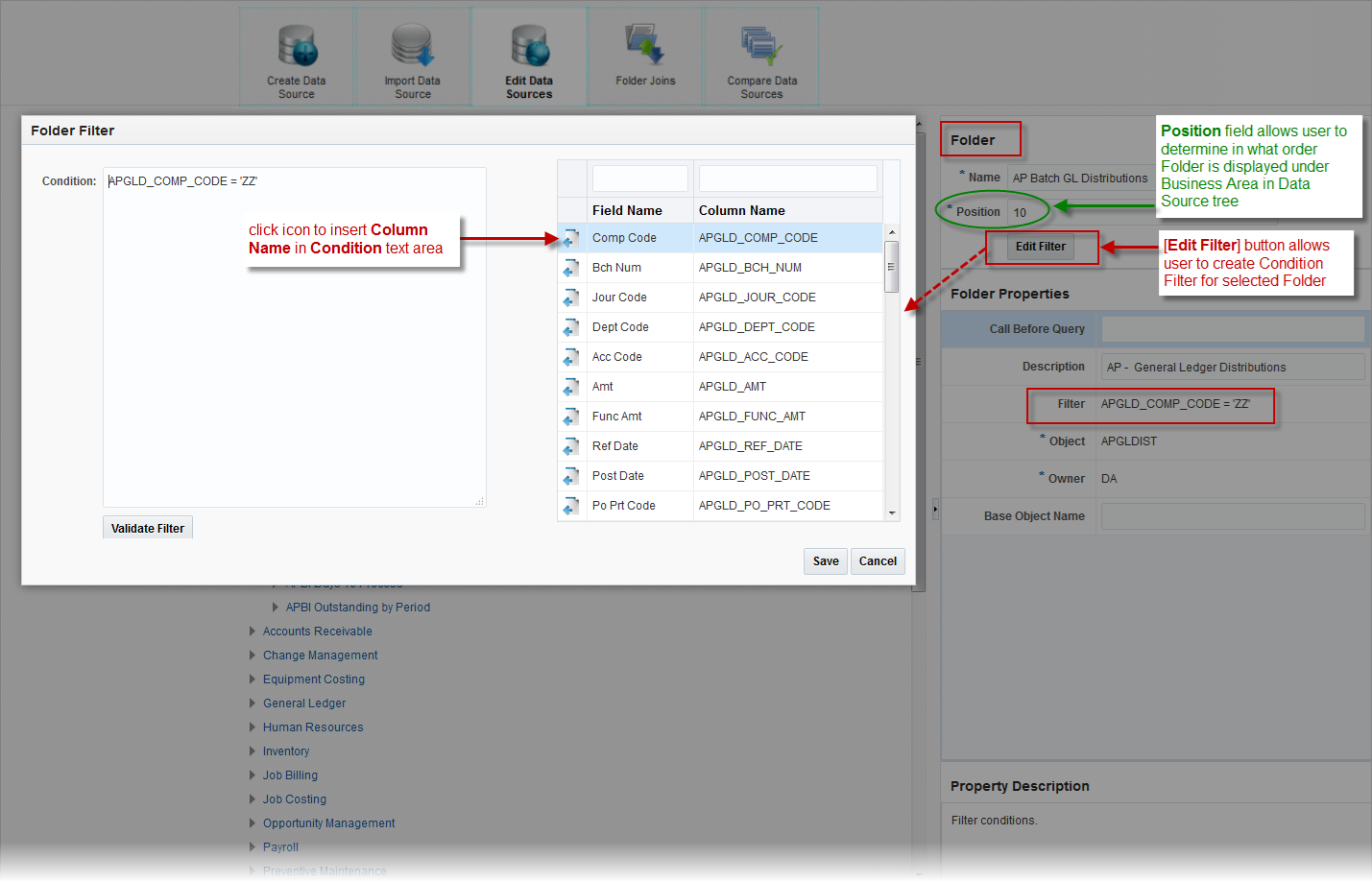The height and width of the screenshot is (882, 1372).
Task: Expand the General Ledger tree node
Action: point(253,703)
